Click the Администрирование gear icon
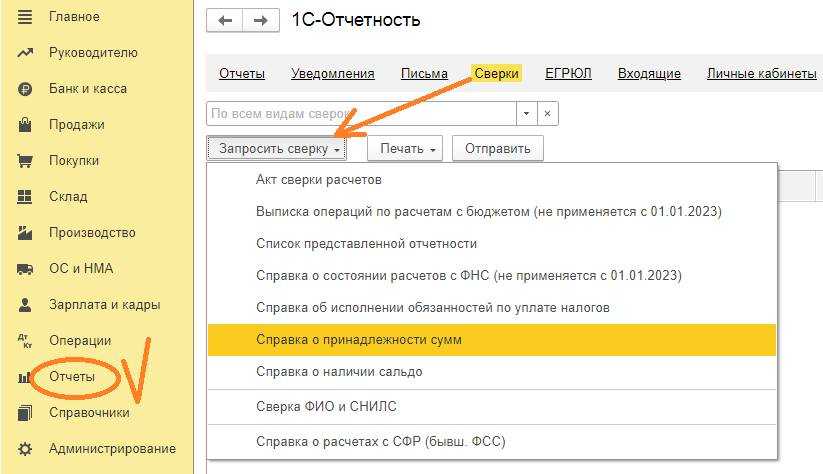This screenshot has width=823, height=474. 25,449
